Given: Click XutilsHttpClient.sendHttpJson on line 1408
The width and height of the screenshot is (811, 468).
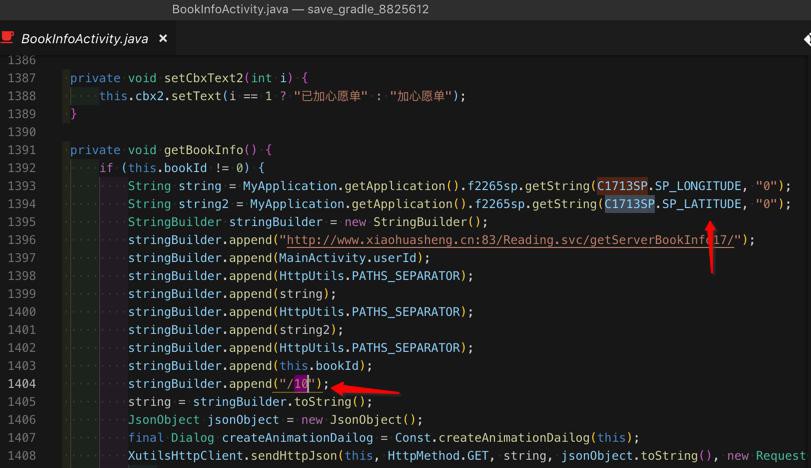Looking at the screenshot, I should [232, 456].
